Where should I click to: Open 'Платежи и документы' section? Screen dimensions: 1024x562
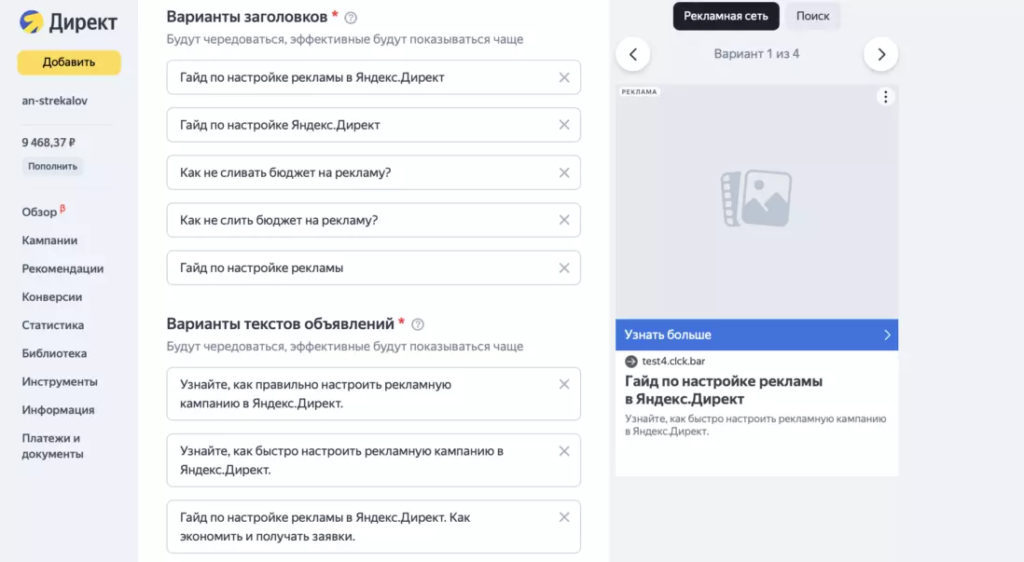pyautogui.click(x=52, y=446)
